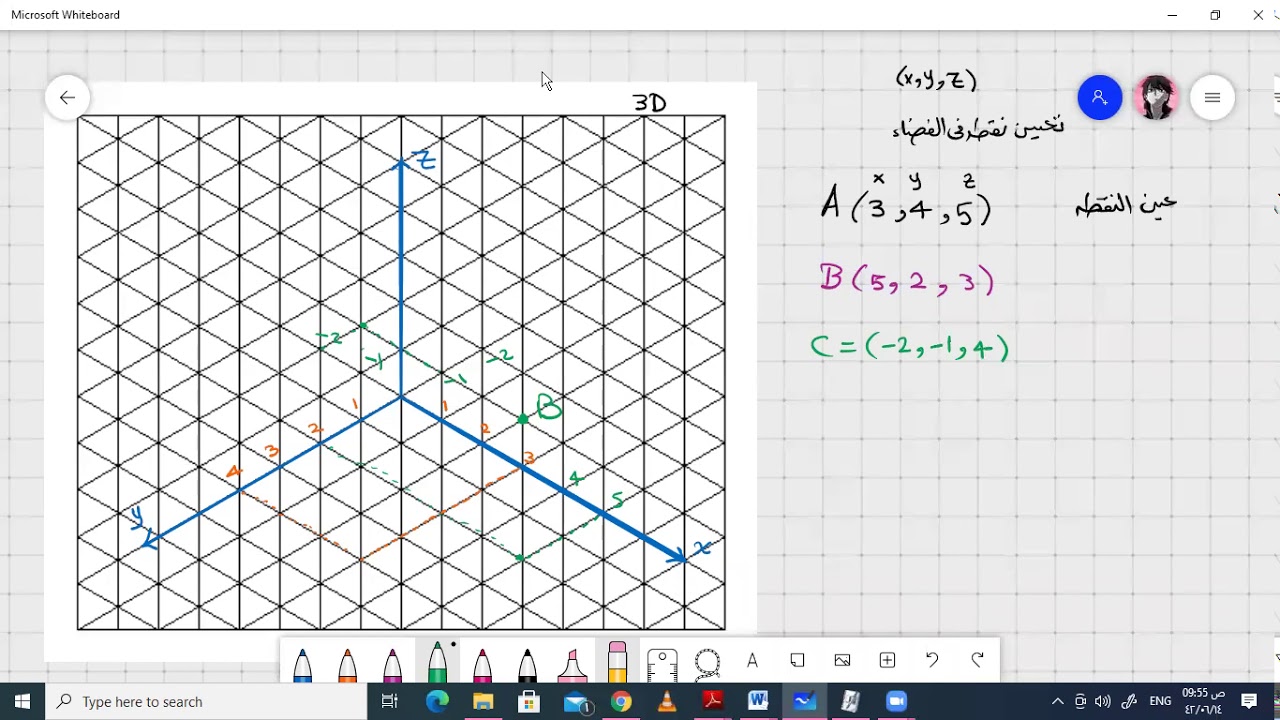Image resolution: width=1280 pixels, height=720 pixels.
Task: Switch to Zoom on the taskbar
Action: tap(896, 701)
